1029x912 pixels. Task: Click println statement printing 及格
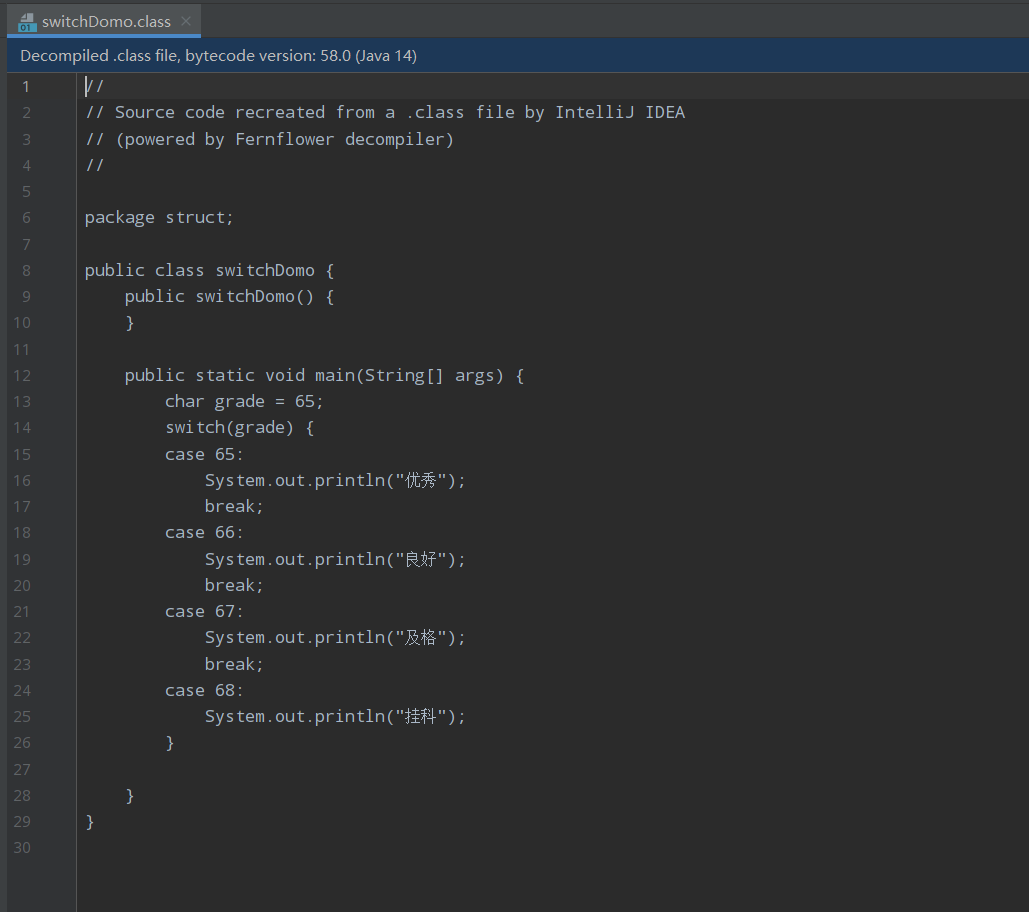coord(335,638)
